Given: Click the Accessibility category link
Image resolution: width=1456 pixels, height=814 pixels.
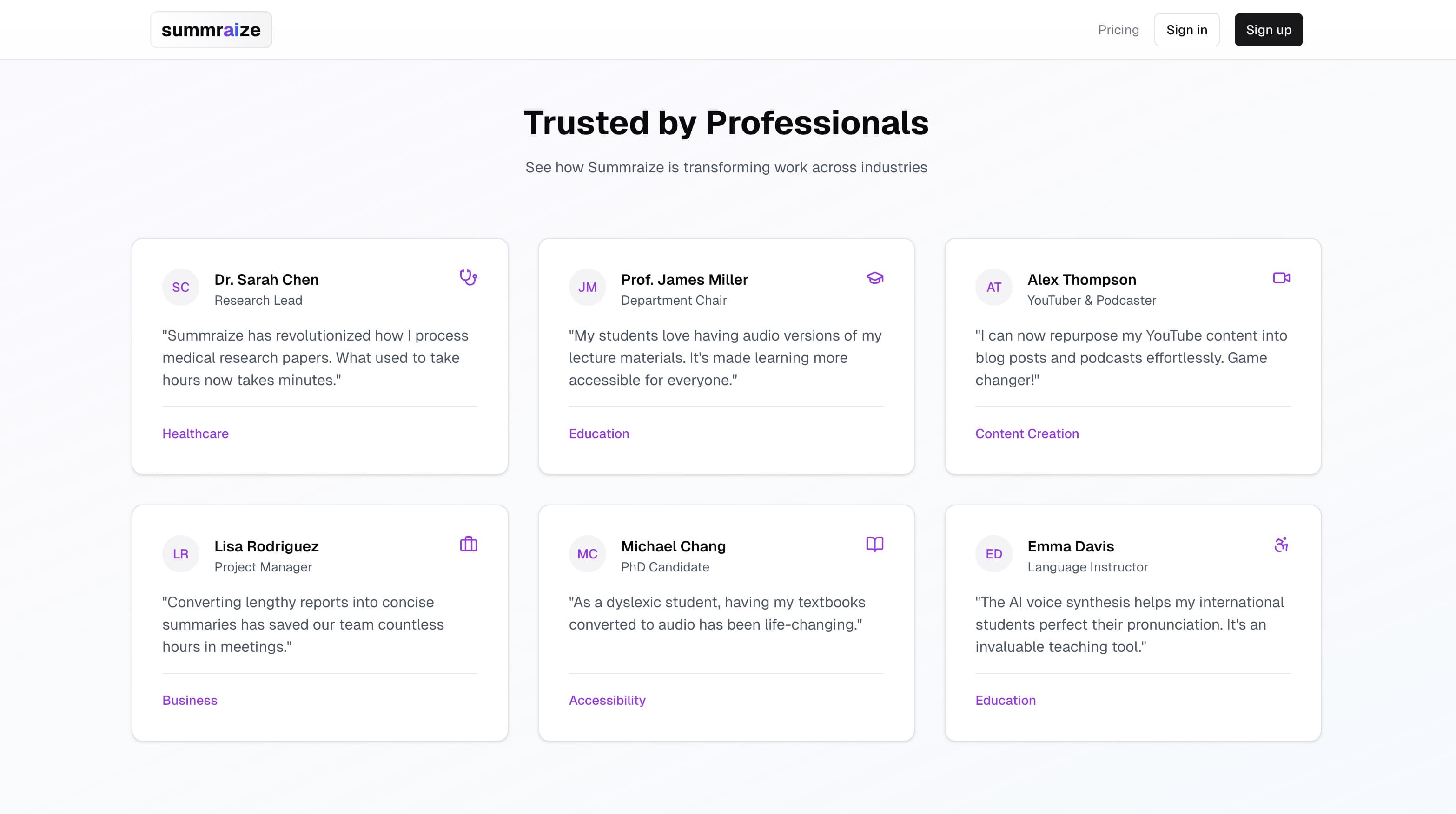Looking at the screenshot, I should click(x=607, y=700).
